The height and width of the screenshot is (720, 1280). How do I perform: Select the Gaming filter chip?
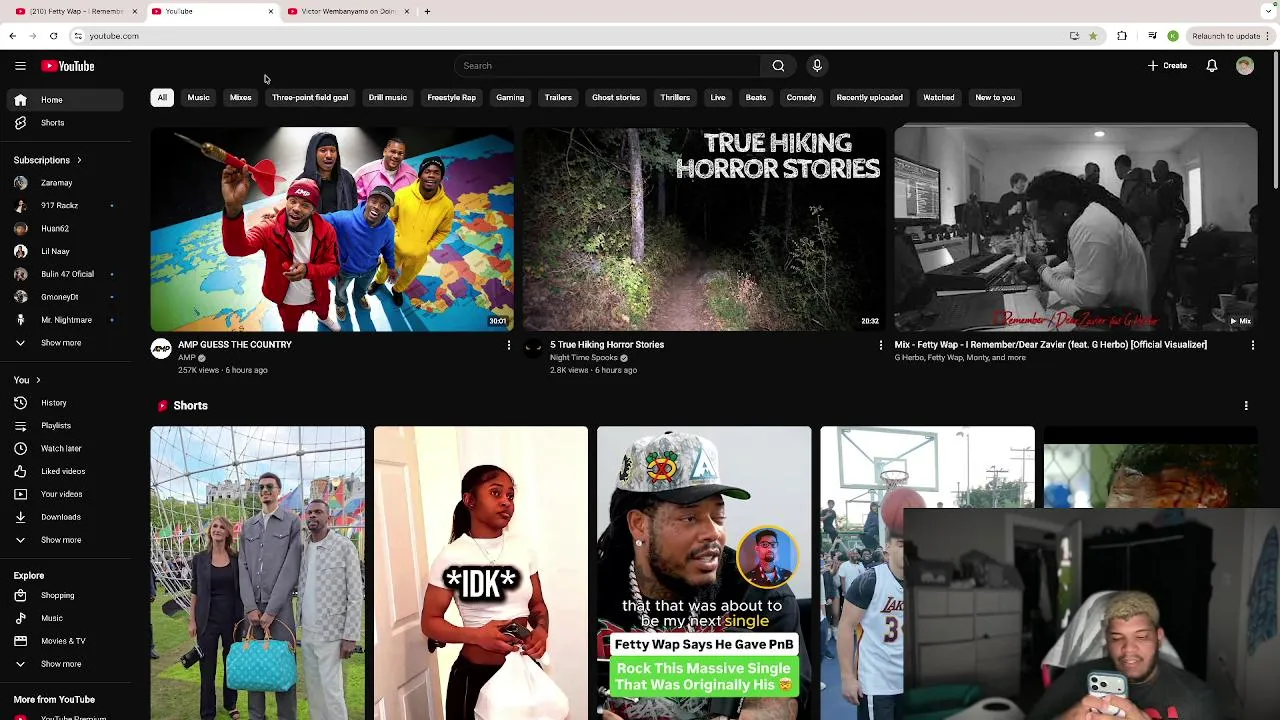510,98
